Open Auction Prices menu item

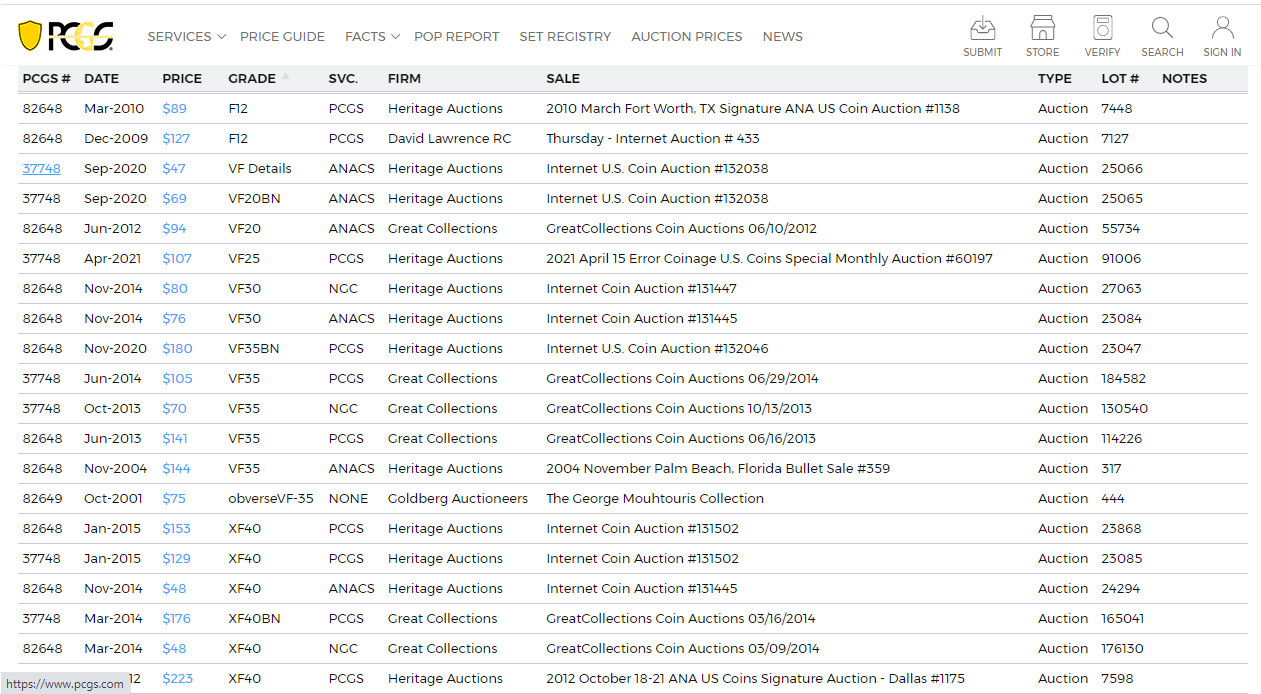click(x=686, y=36)
